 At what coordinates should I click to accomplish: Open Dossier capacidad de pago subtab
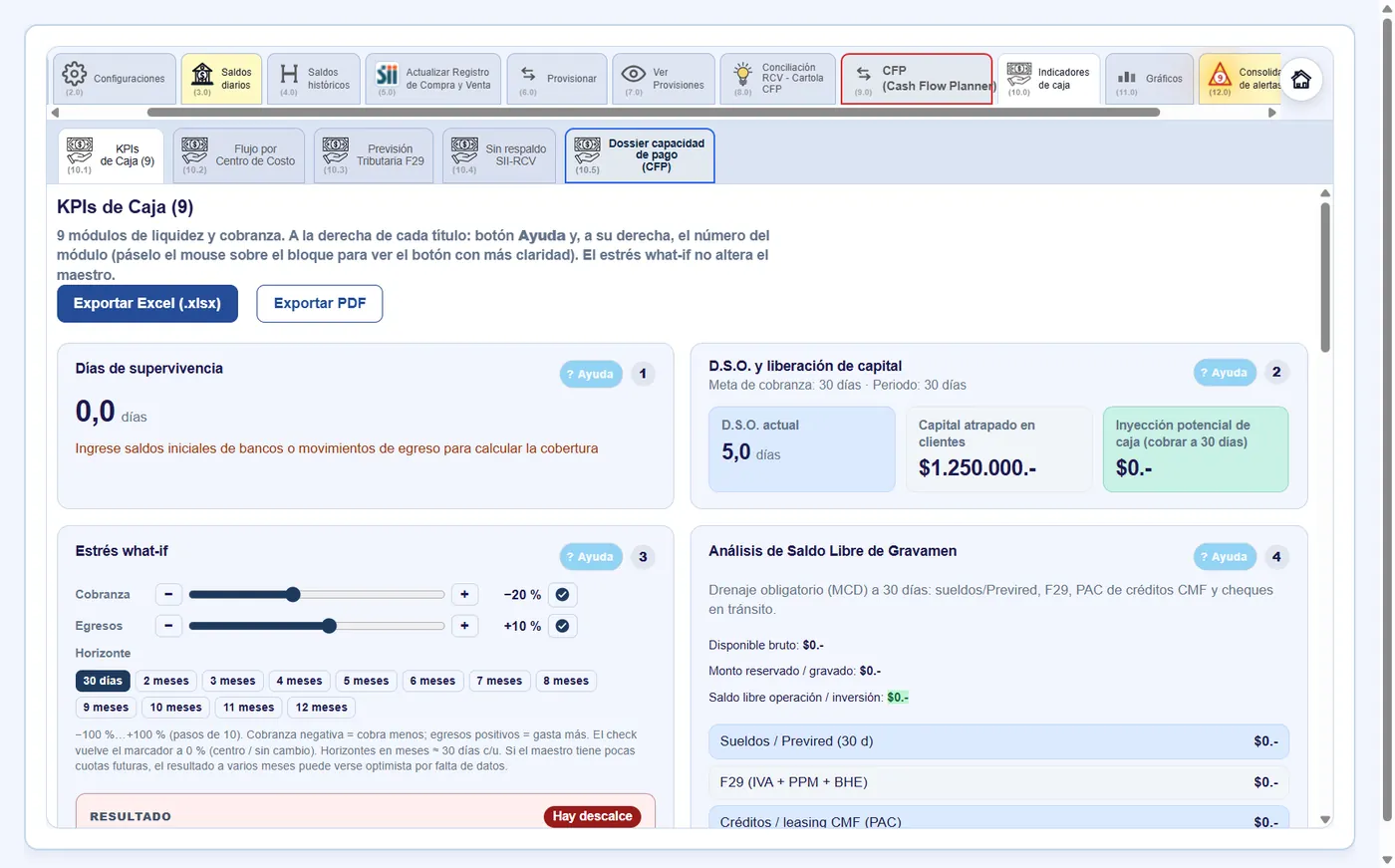(x=640, y=155)
